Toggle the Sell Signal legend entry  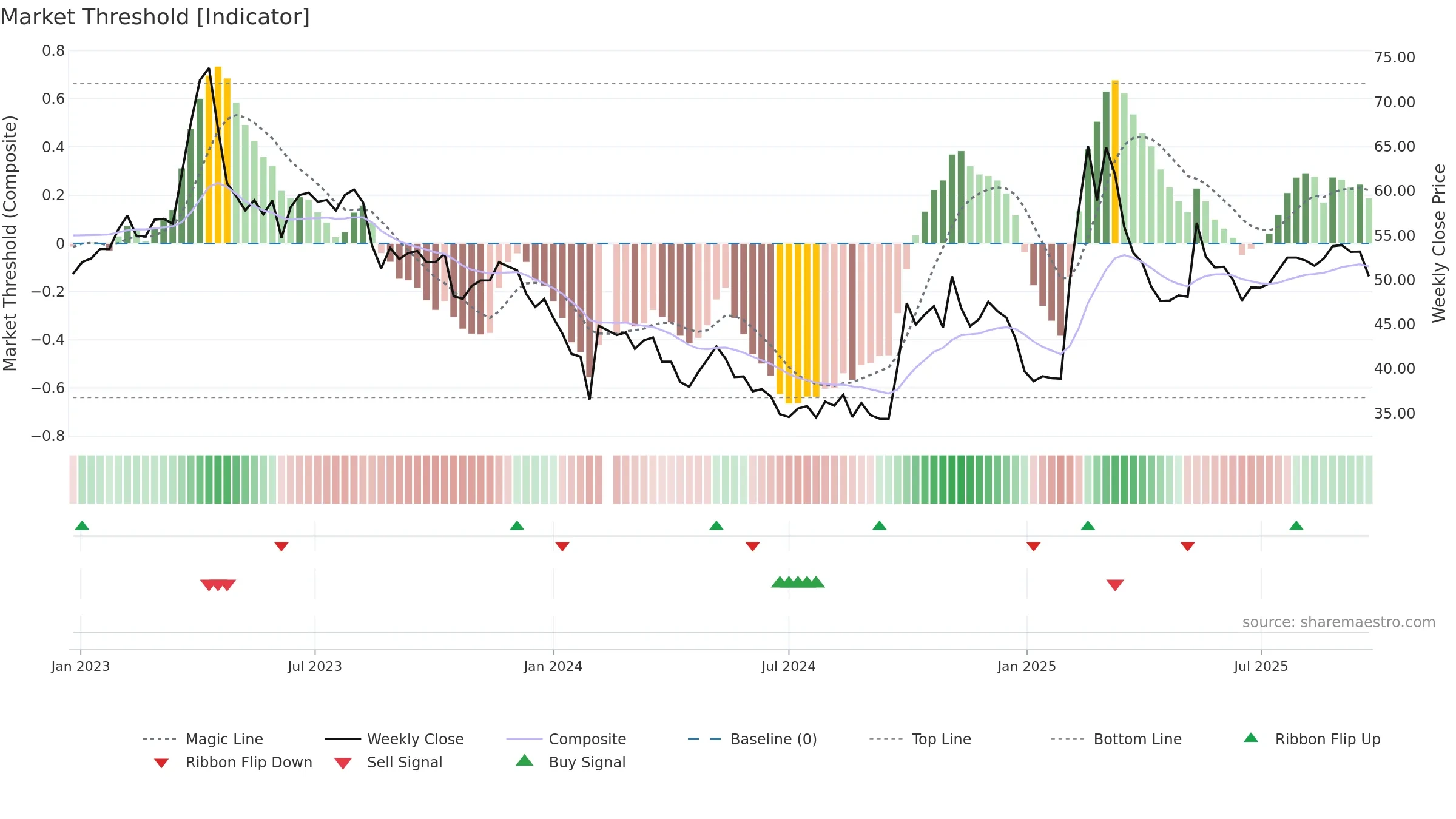pos(388,762)
